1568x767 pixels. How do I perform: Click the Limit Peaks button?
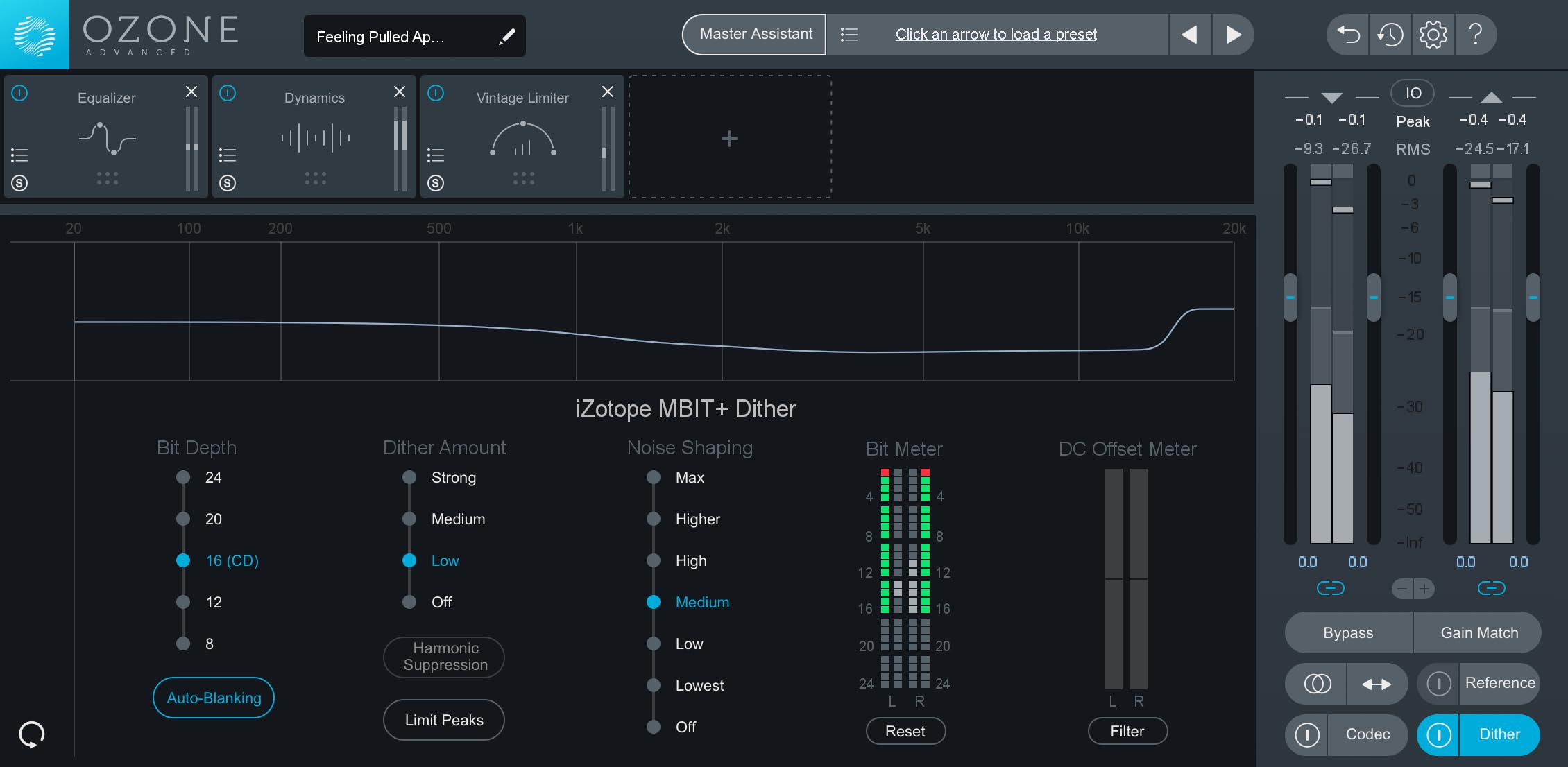coord(444,720)
